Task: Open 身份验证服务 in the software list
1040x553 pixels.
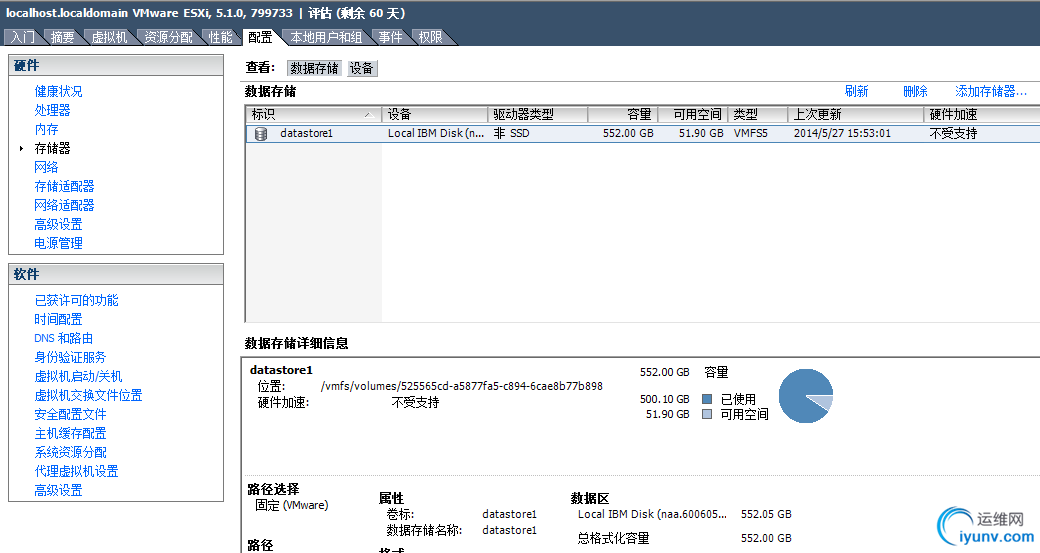Action: tap(70, 357)
